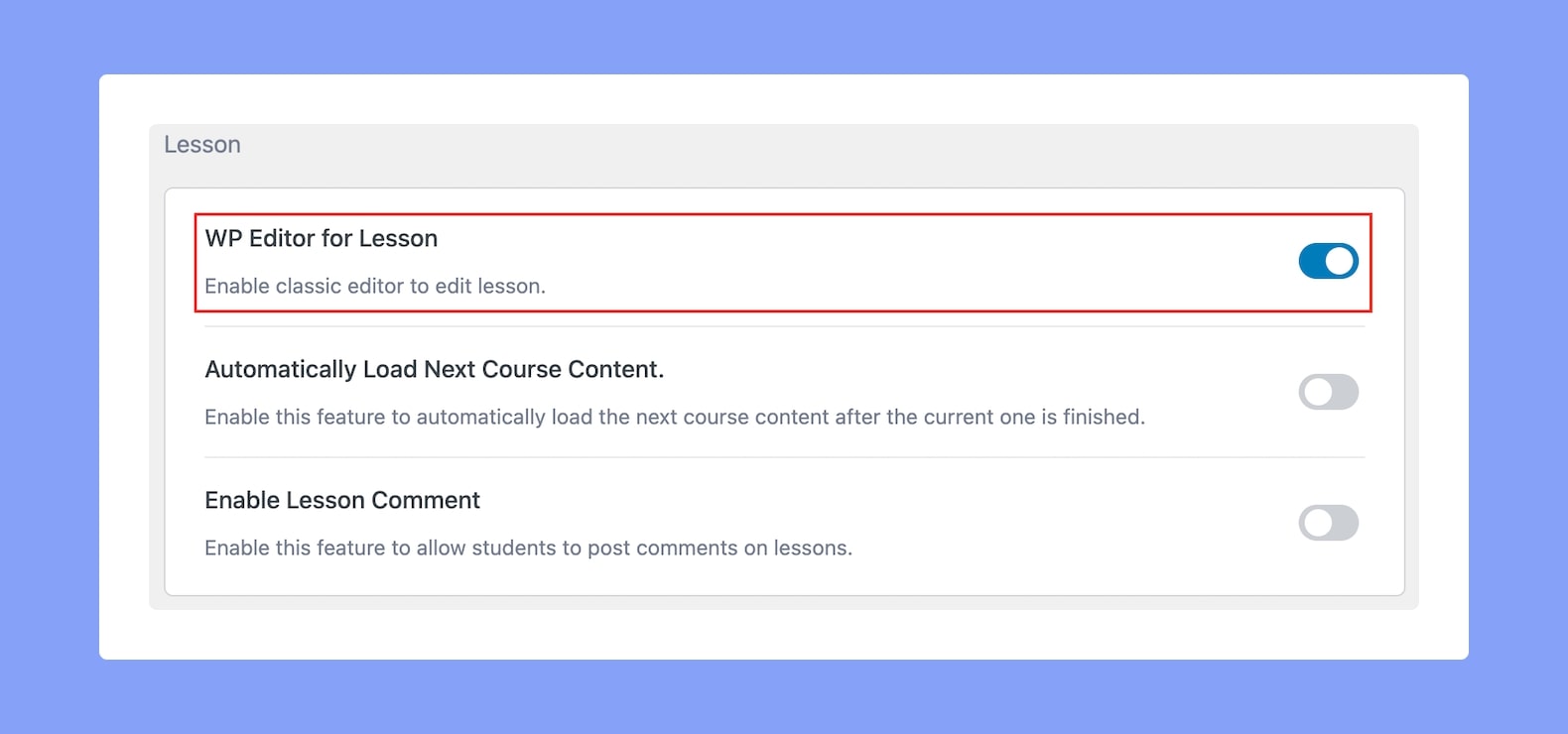Viewport: 1568px width, 734px height.
Task: Click the 'Lesson' section heading
Action: (202, 145)
